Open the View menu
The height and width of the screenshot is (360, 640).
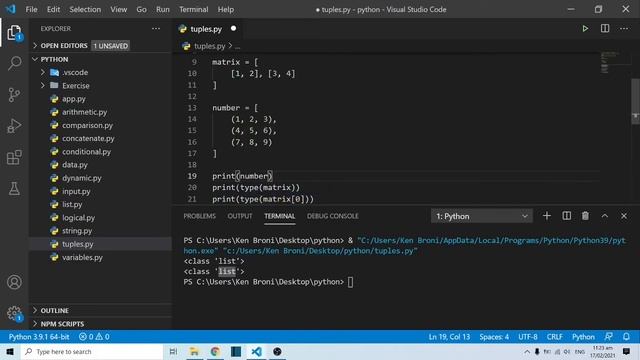[x=118, y=9]
